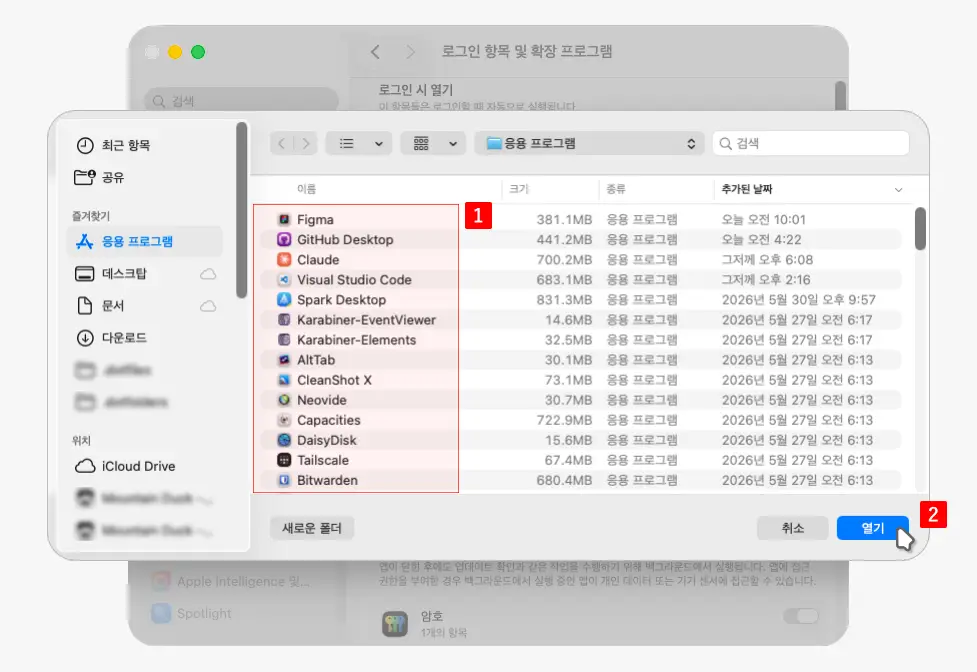Click the green zoom button of settings window
The image size is (977, 672).
click(x=198, y=52)
